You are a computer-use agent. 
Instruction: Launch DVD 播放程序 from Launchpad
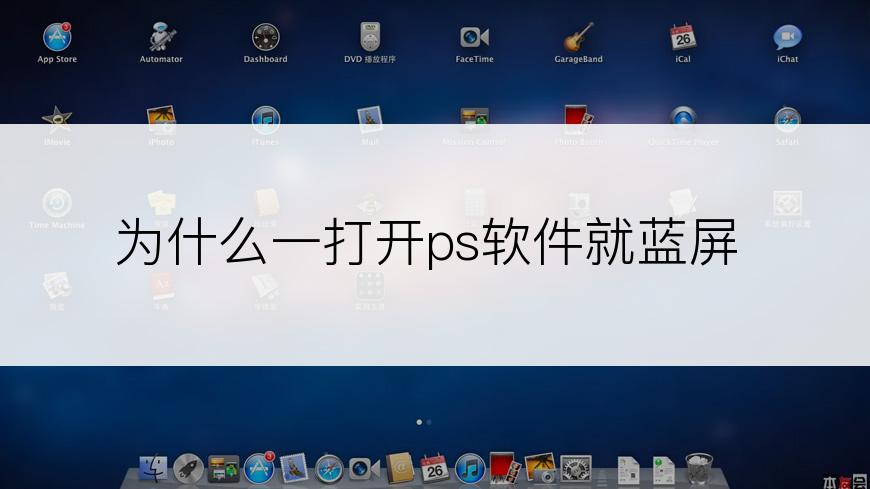coord(370,38)
